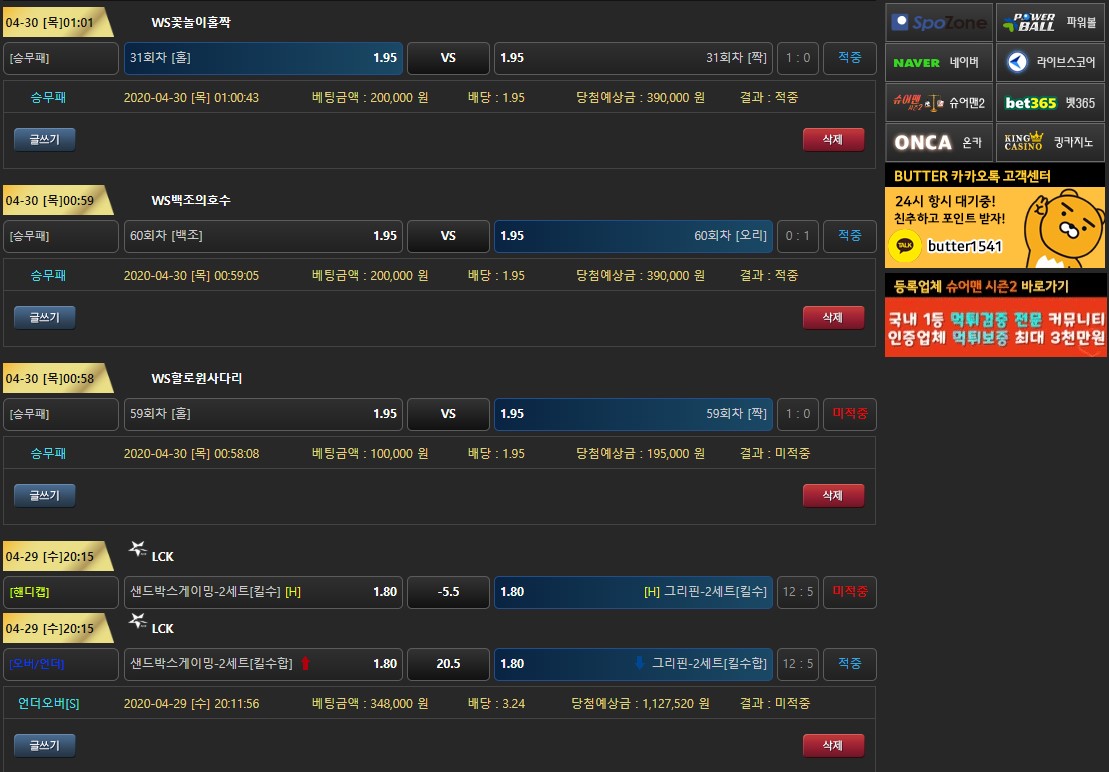Open the Superman 2 shortcut
Viewport: 1109px width, 772px height.
[938, 102]
